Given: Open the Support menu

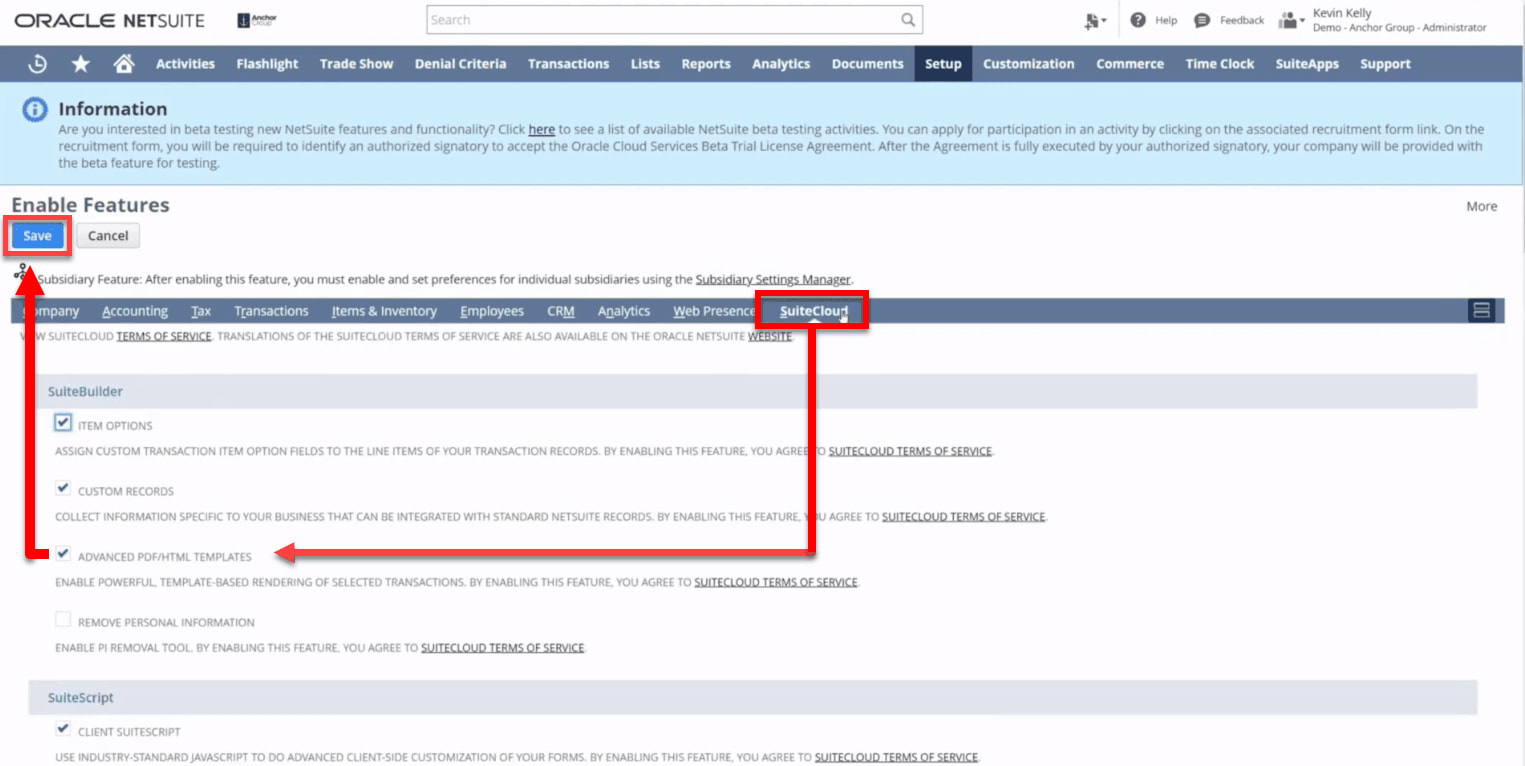Looking at the screenshot, I should [1385, 64].
